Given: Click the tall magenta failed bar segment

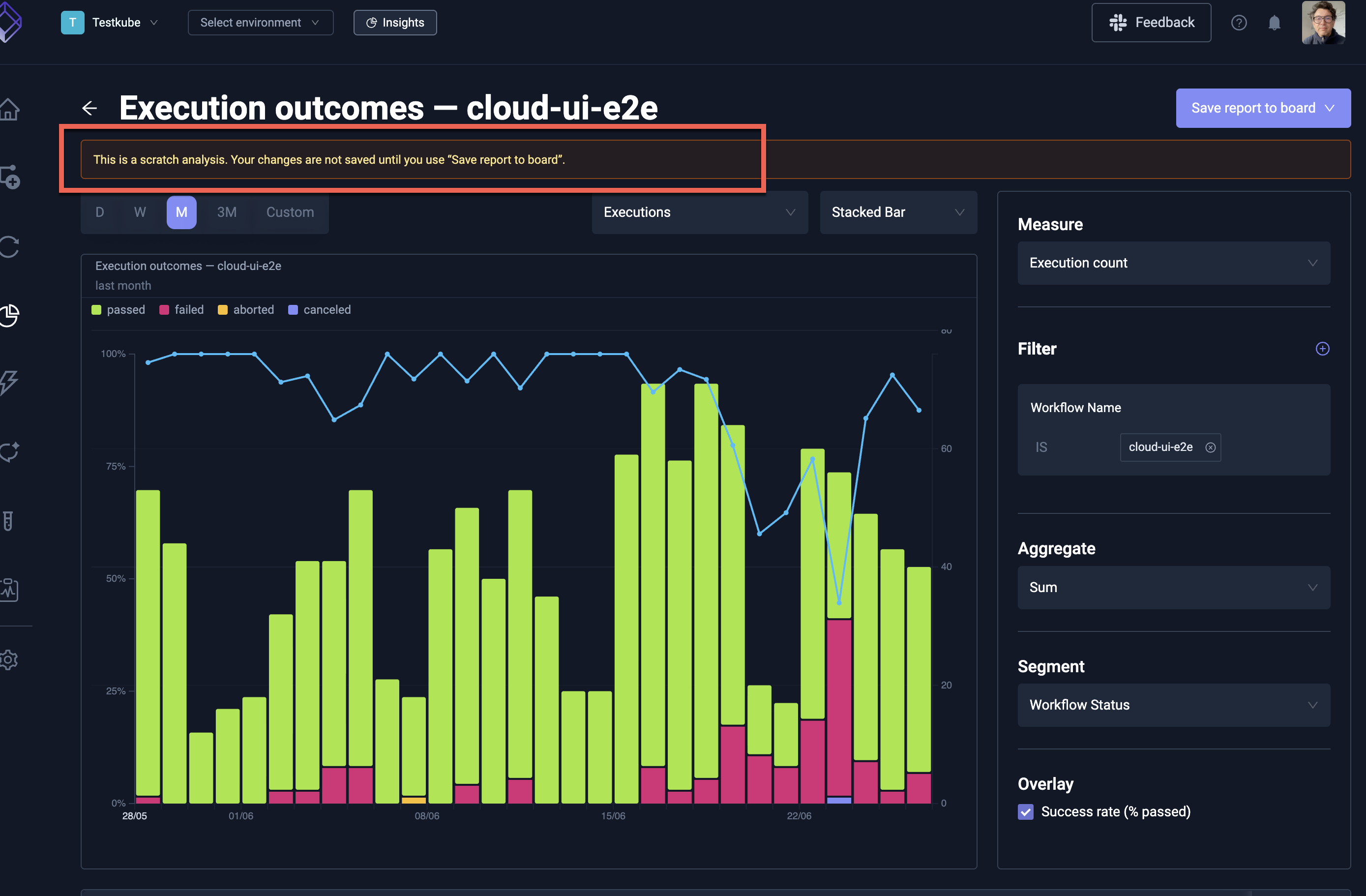Looking at the screenshot, I should pyautogui.click(x=838, y=708).
